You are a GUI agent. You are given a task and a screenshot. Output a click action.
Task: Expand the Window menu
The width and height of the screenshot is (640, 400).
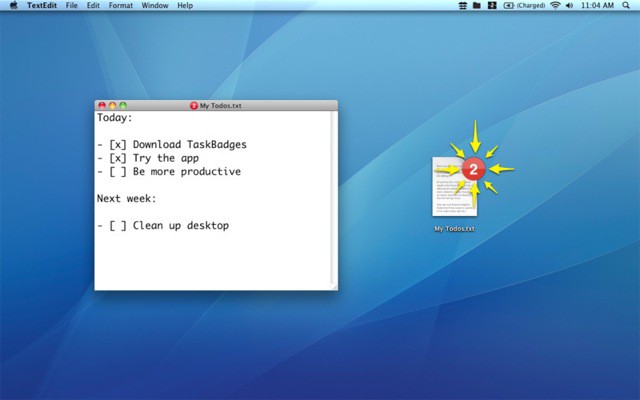tap(155, 6)
